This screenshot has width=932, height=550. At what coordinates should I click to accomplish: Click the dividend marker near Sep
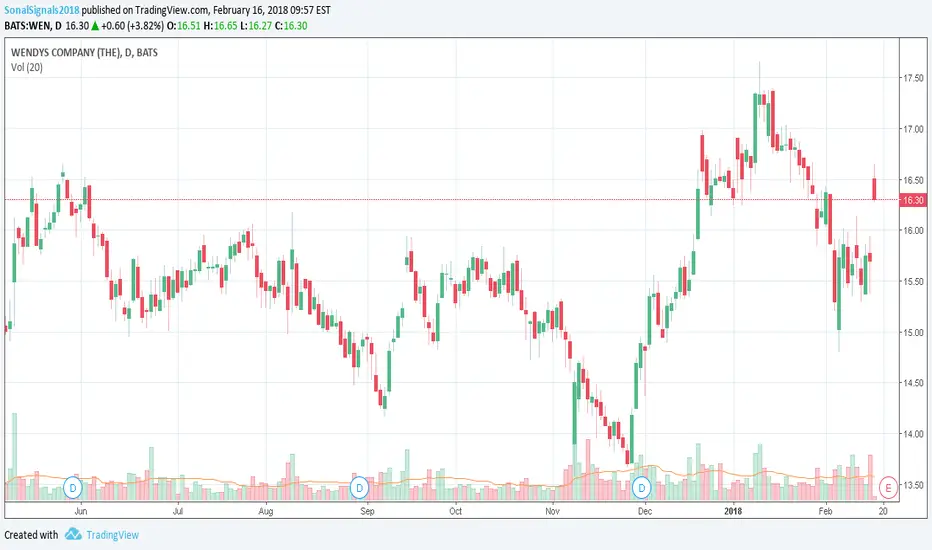pyautogui.click(x=359, y=488)
